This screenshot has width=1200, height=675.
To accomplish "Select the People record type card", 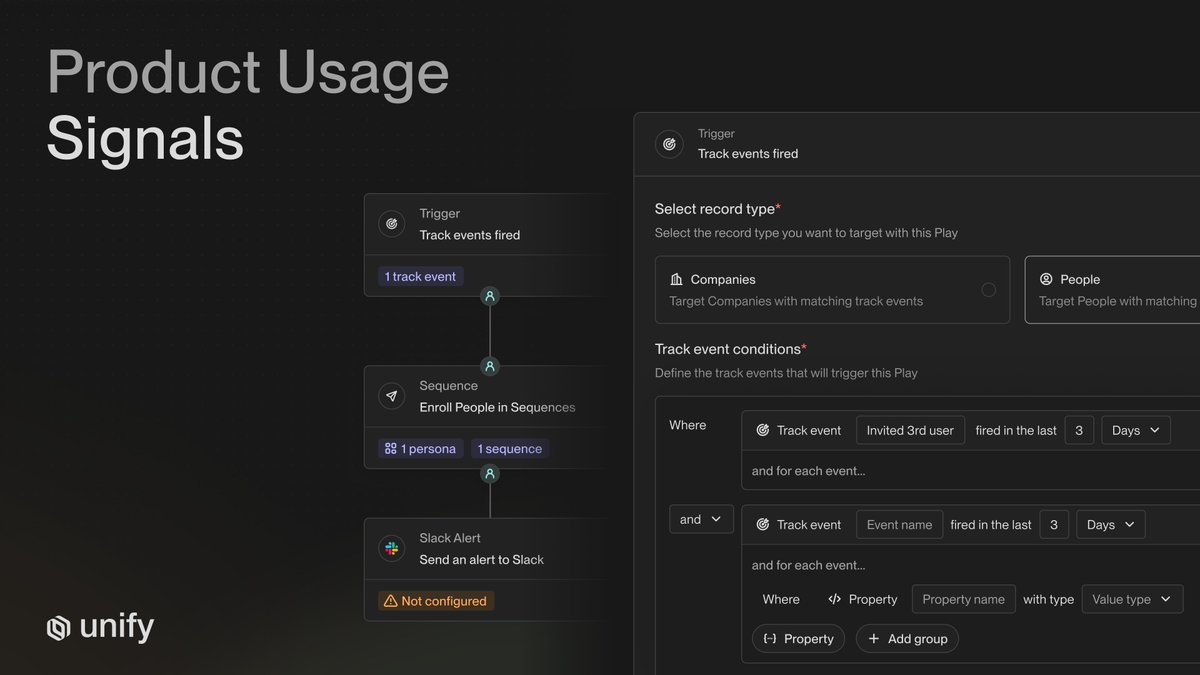I will [1112, 290].
